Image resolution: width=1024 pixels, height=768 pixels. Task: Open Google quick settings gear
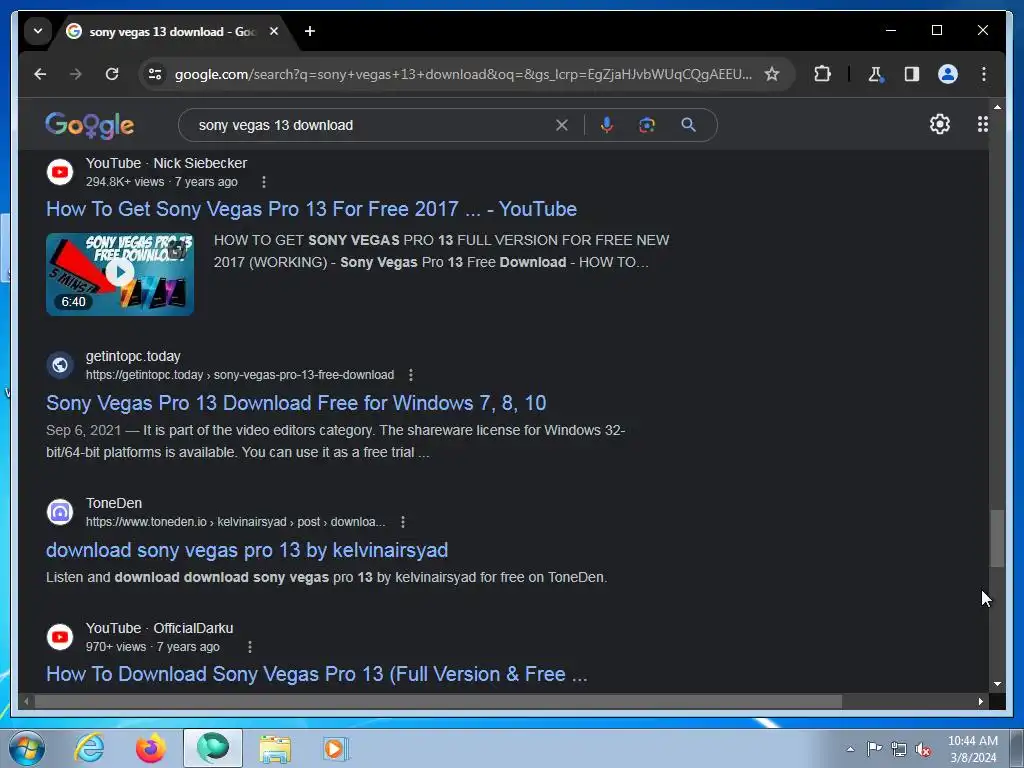point(940,124)
